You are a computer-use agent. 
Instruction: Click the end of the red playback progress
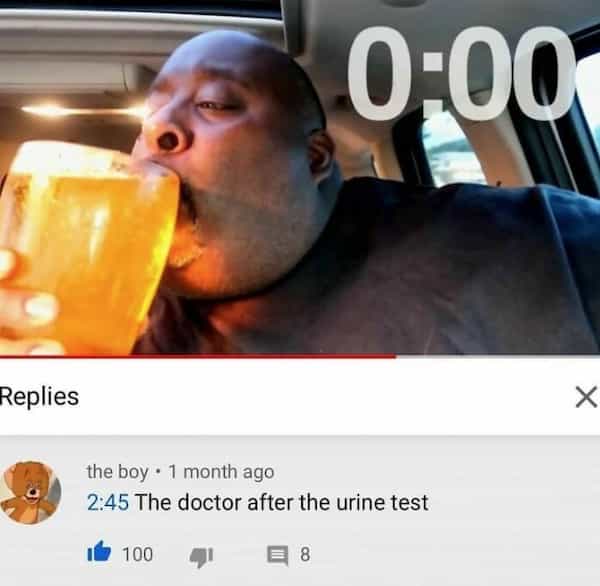pyautogui.click(x=395, y=356)
